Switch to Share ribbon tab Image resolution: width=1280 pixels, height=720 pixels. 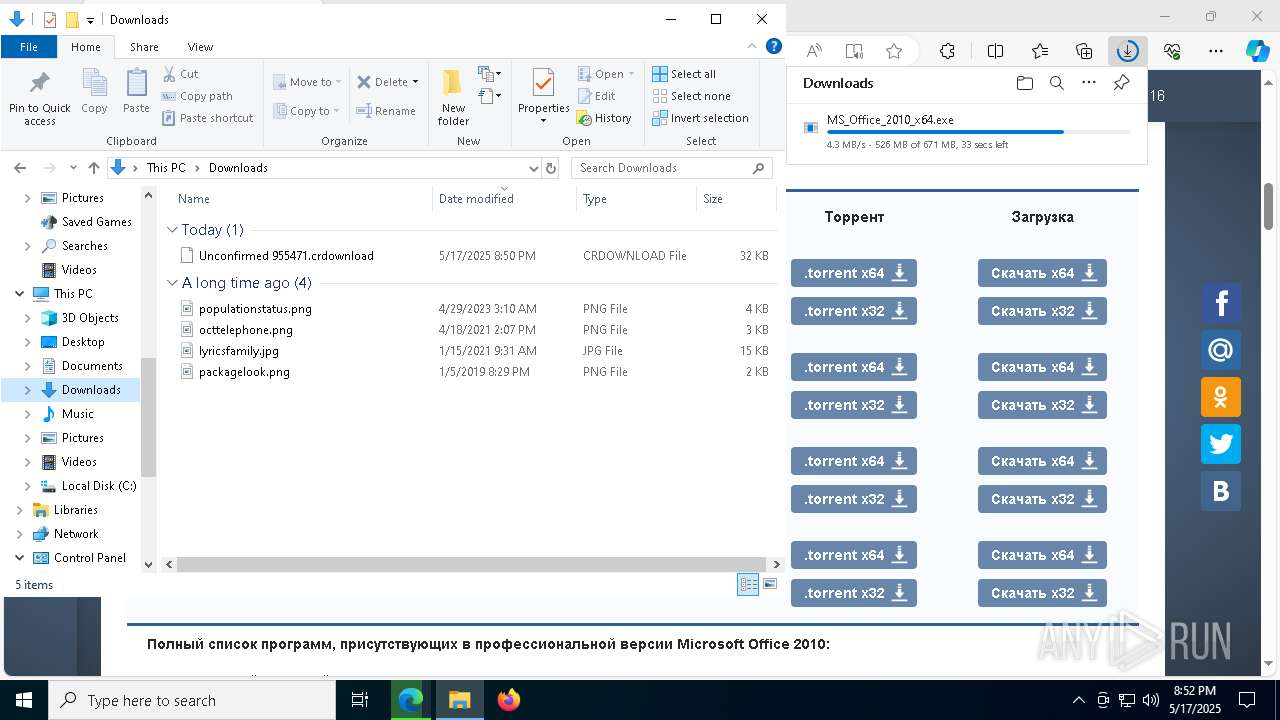(x=144, y=47)
